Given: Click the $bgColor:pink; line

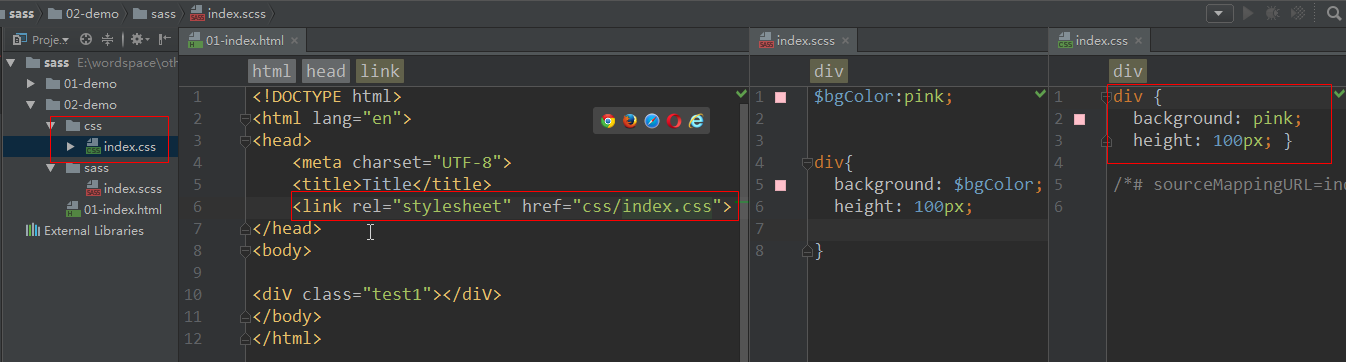Looking at the screenshot, I should click(883, 97).
